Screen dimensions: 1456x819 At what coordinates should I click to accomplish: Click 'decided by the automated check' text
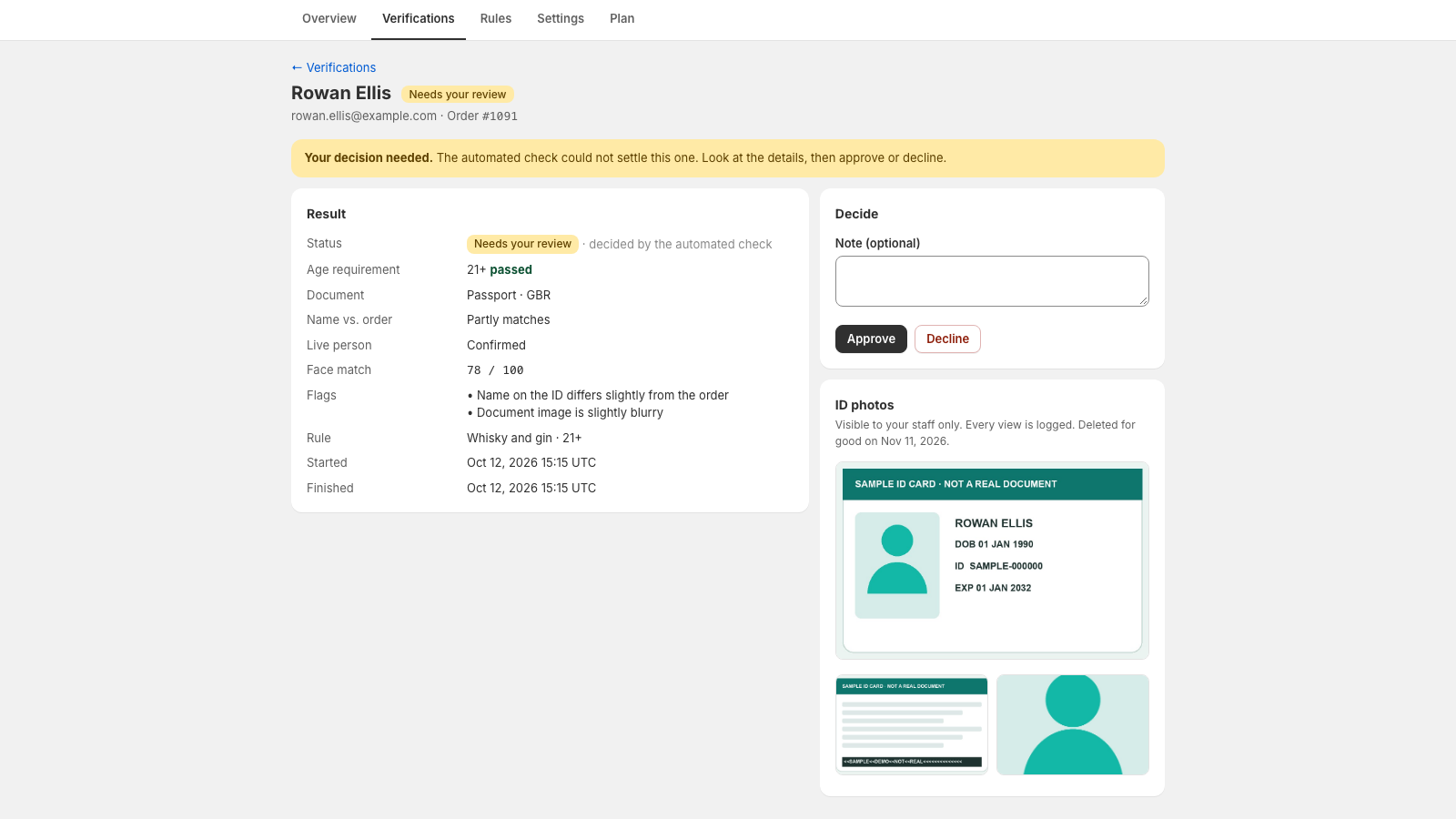[681, 244]
